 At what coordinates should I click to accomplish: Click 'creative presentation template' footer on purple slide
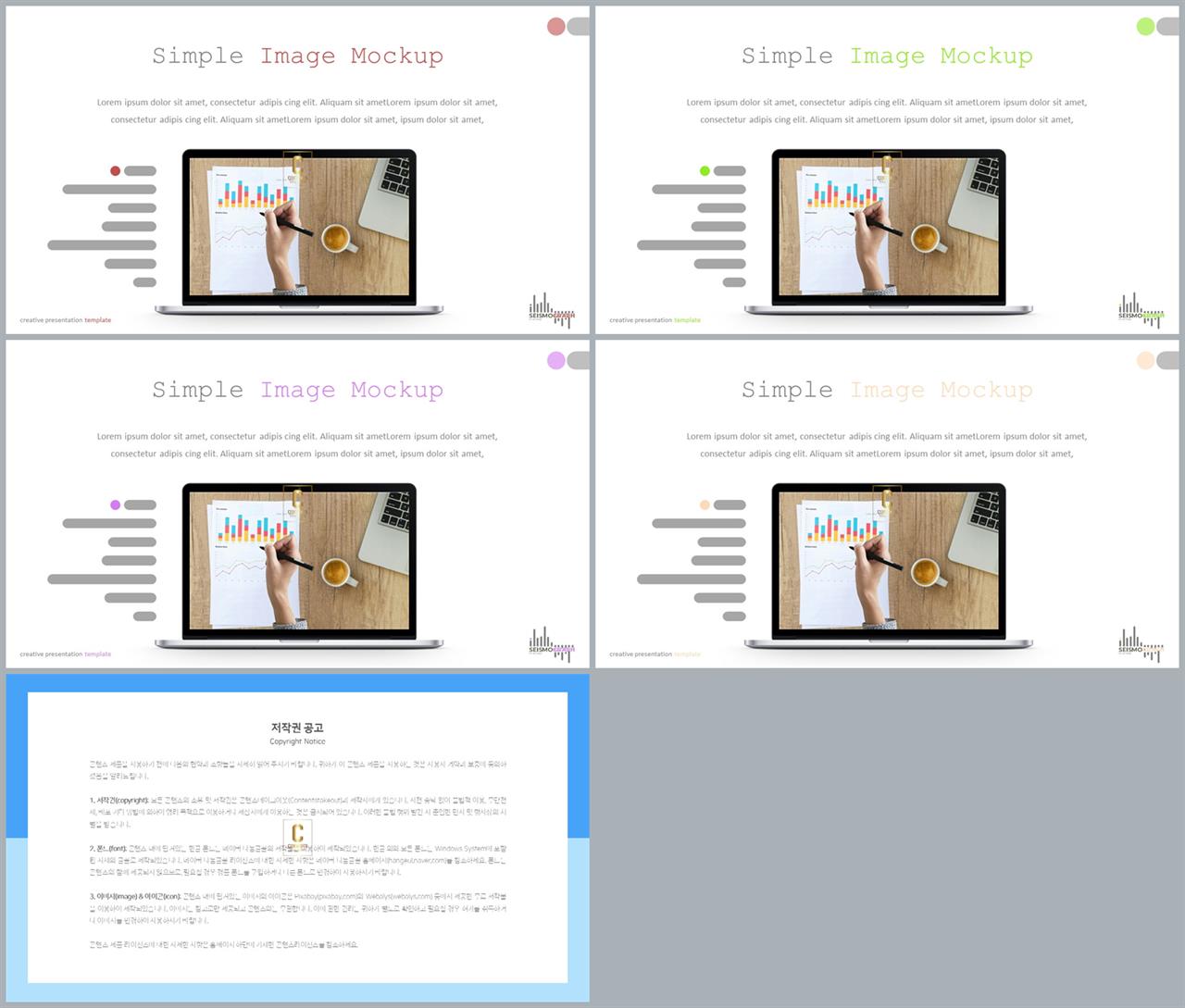pos(66,654)
